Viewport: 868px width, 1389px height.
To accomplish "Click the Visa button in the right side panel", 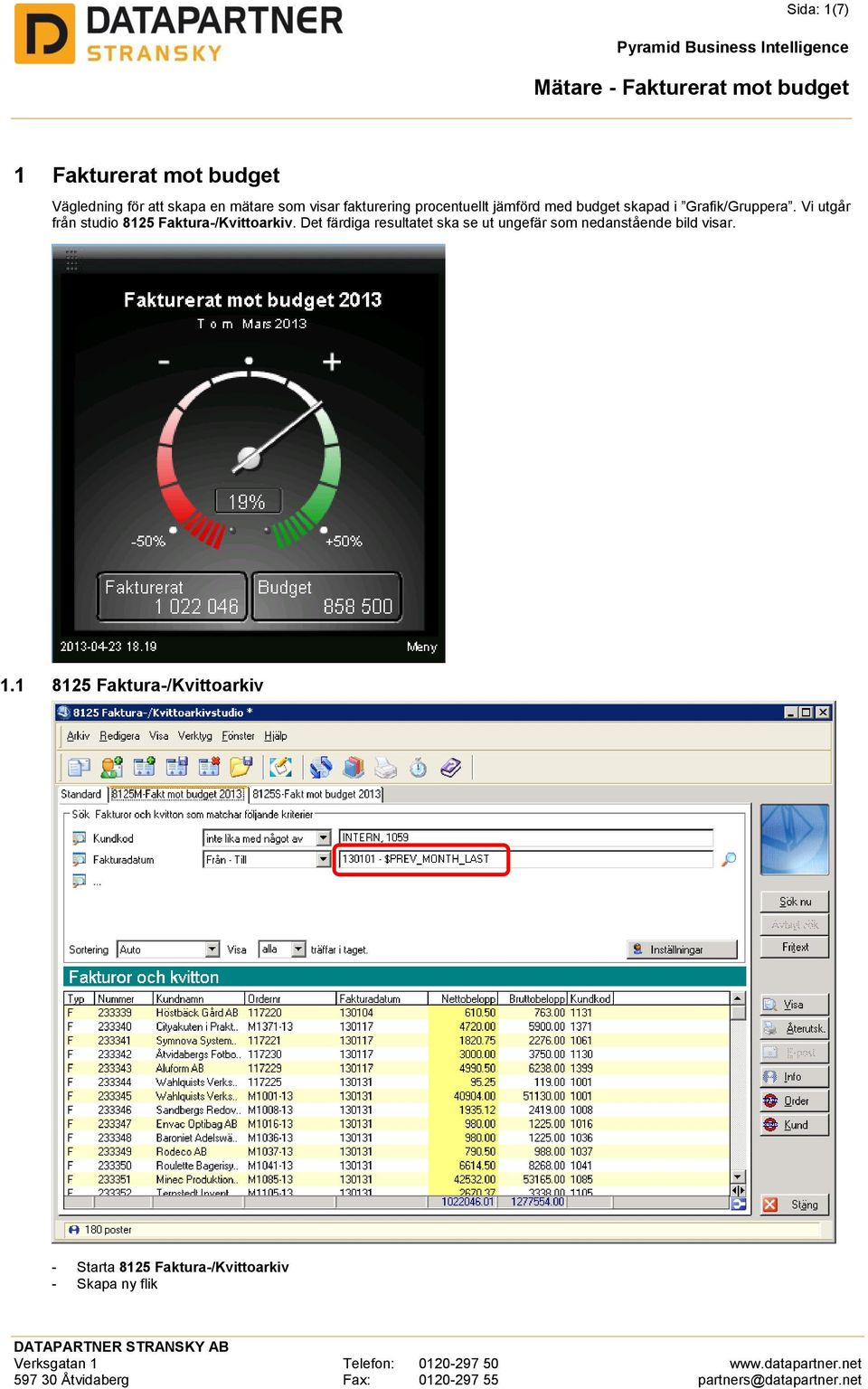I will point(795,1005).
